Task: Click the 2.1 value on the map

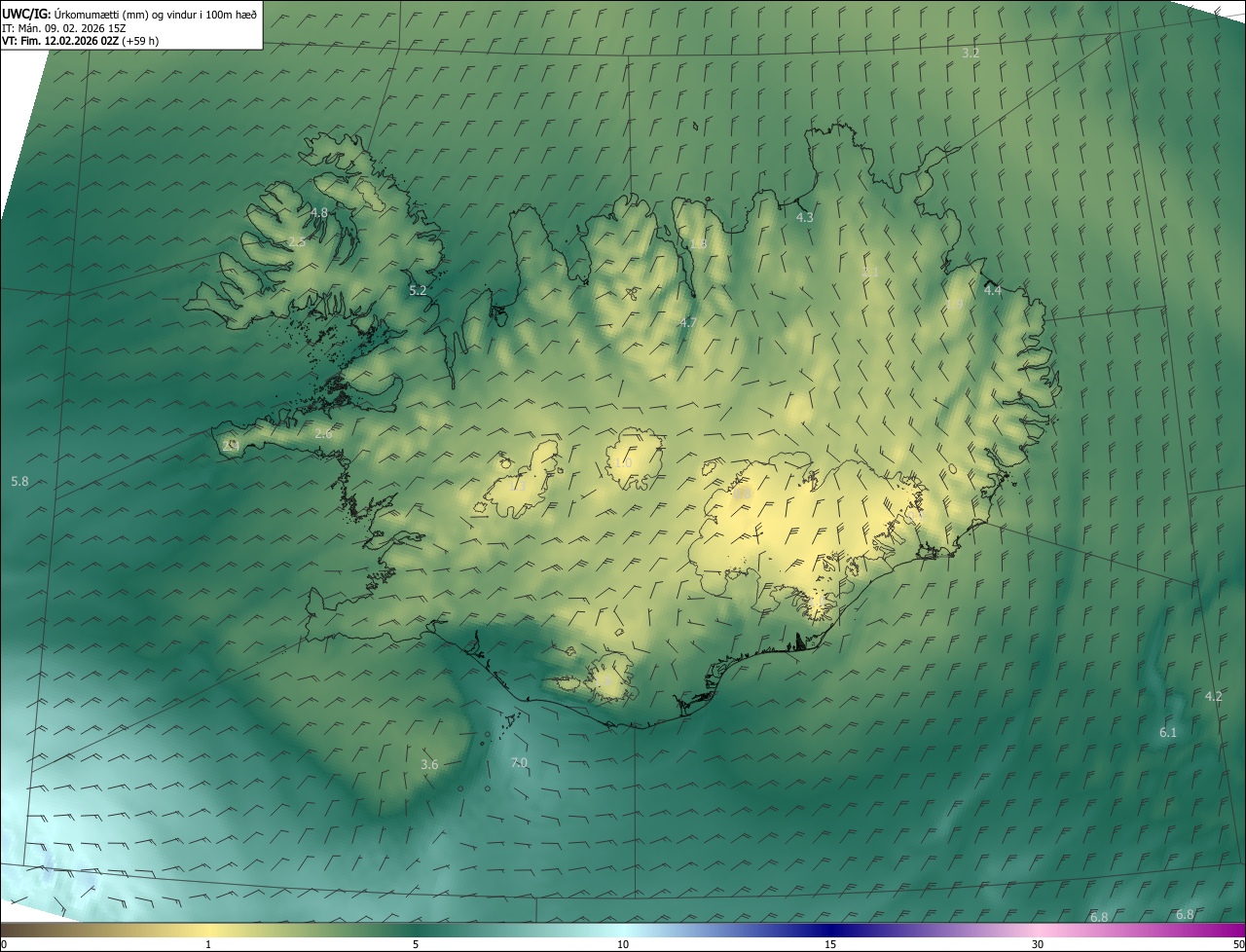Action: pos(871,272)
